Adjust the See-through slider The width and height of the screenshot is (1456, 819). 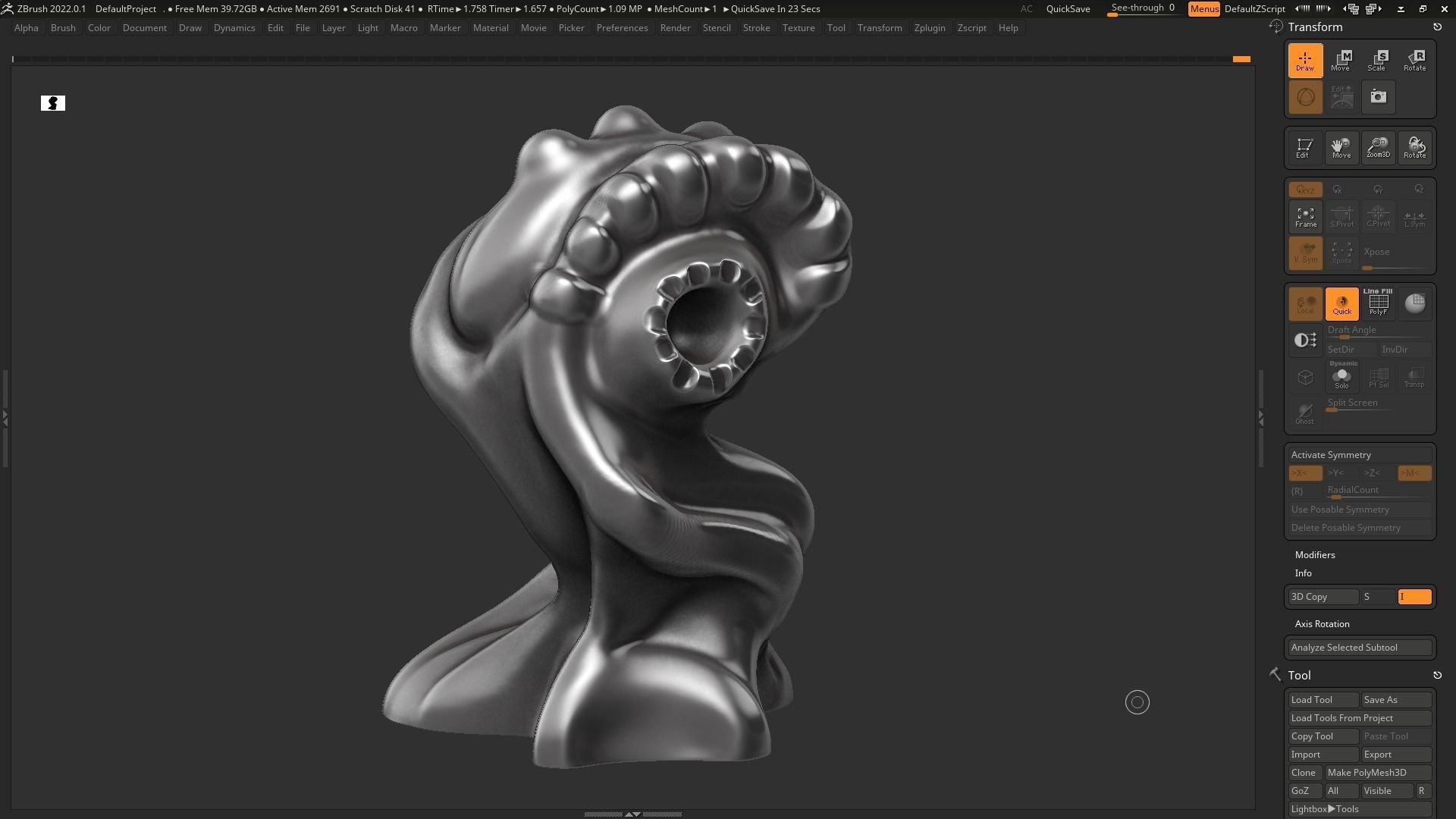tap(1144, 9)
